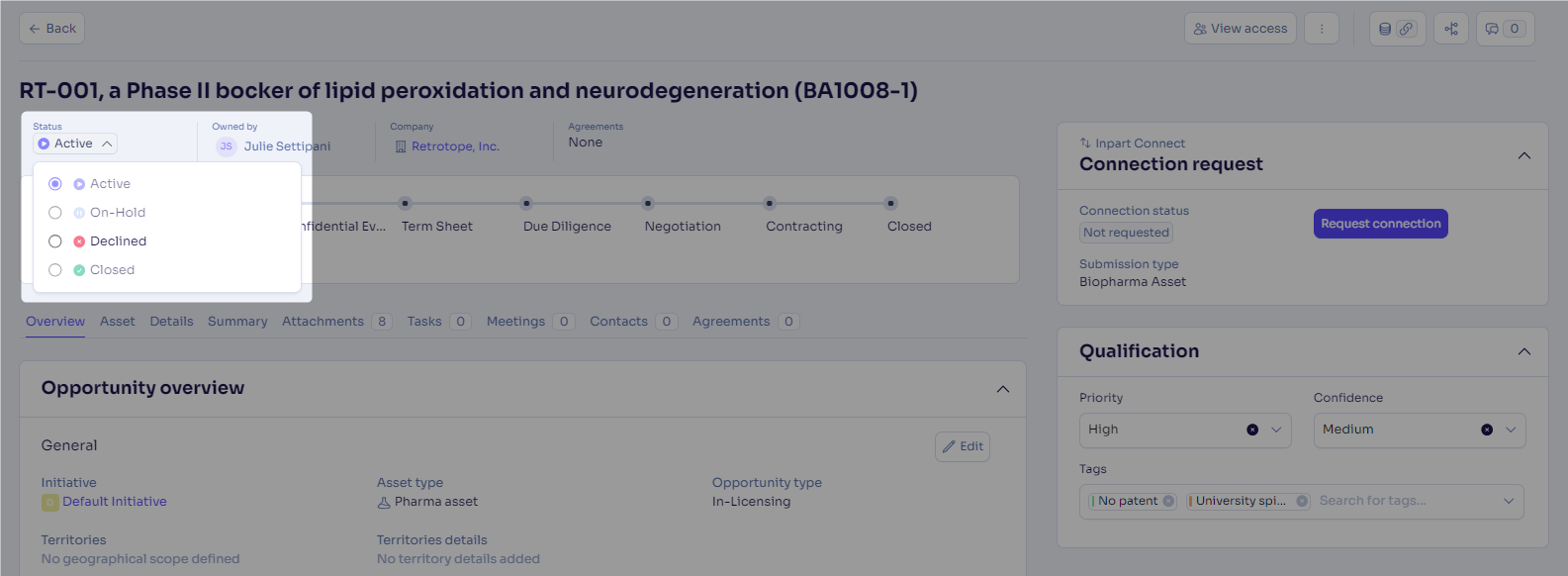Collapse the Active status dropdown

click(x=75, y=144)
